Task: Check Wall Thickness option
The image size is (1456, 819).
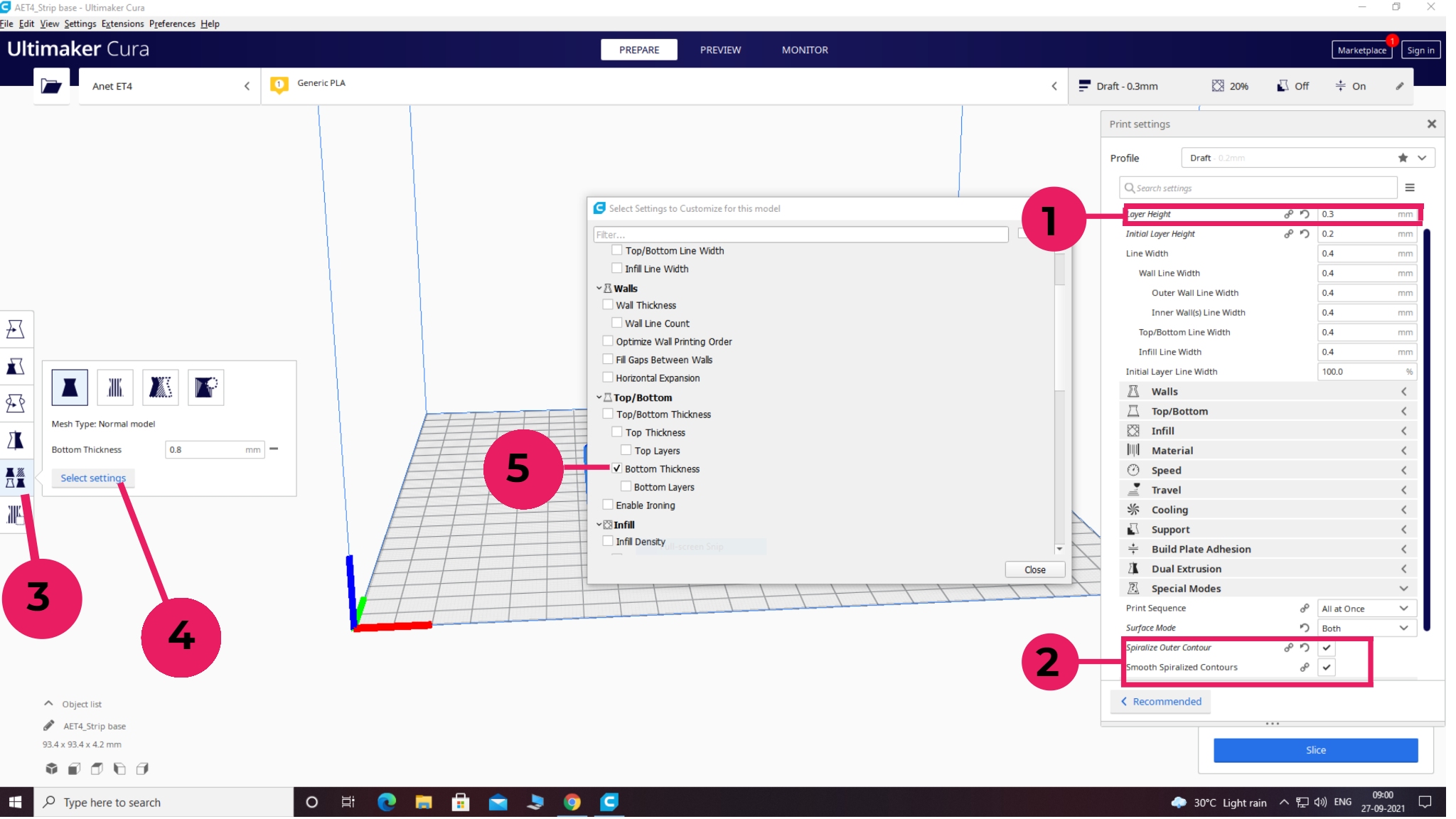Action: point(608,305)
